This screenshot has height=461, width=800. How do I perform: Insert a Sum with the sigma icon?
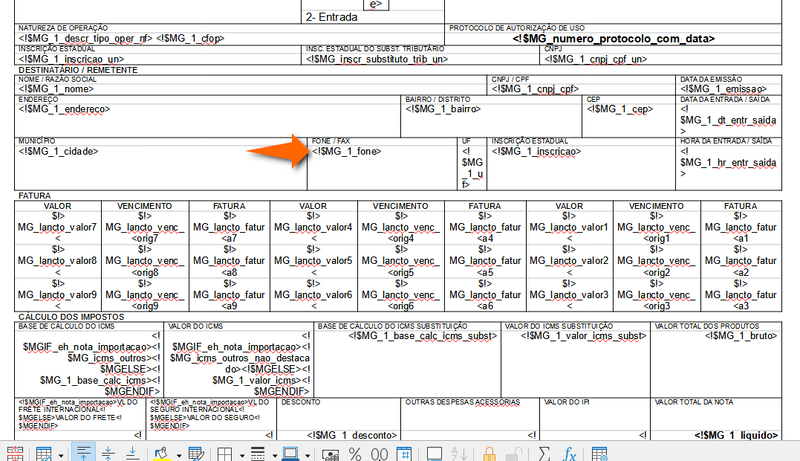point(544,454)
